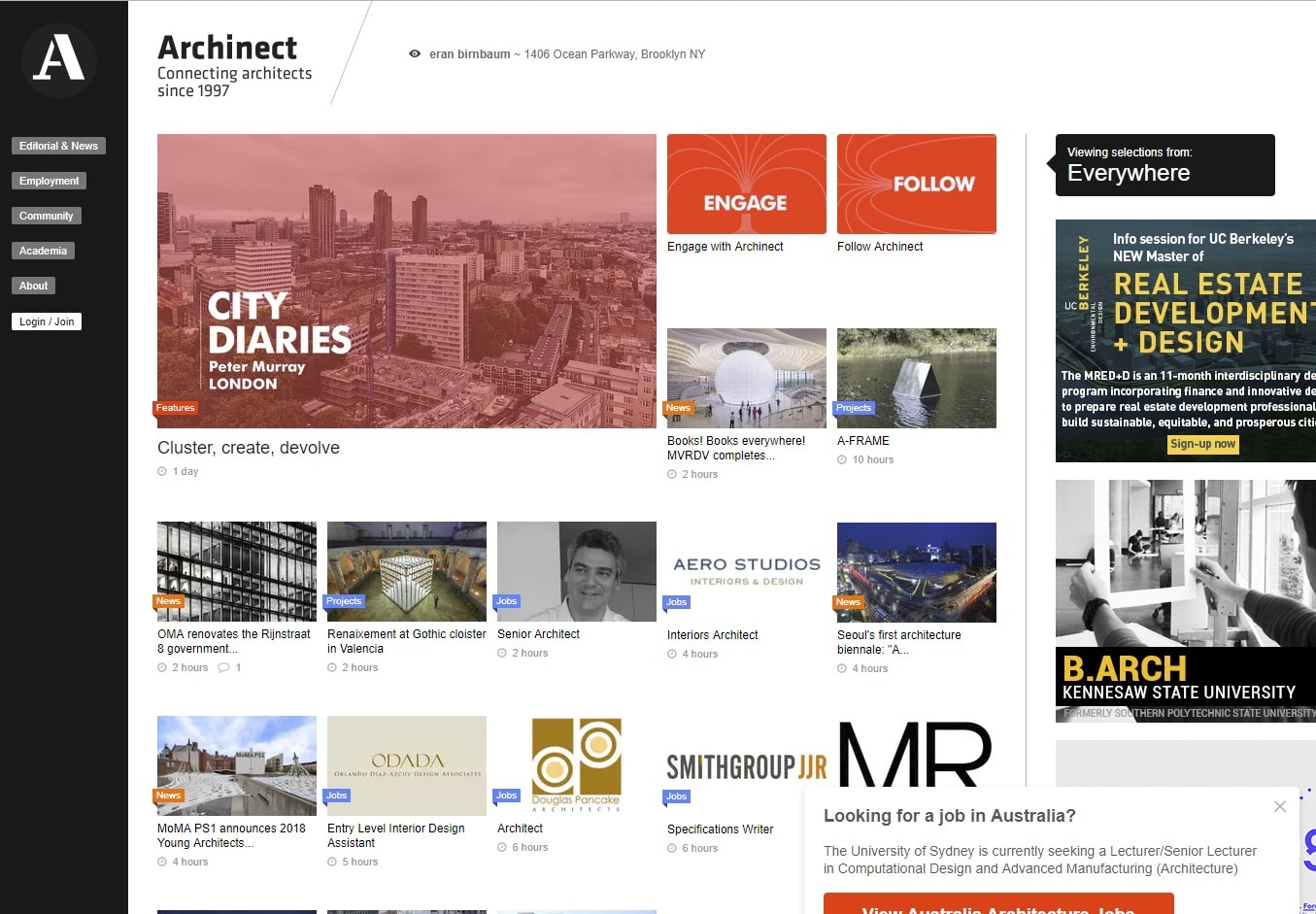This screenshot has width=1316, height=914.
Task: Open the Engage with Archinect tile
Action: [x=747, y=185]
